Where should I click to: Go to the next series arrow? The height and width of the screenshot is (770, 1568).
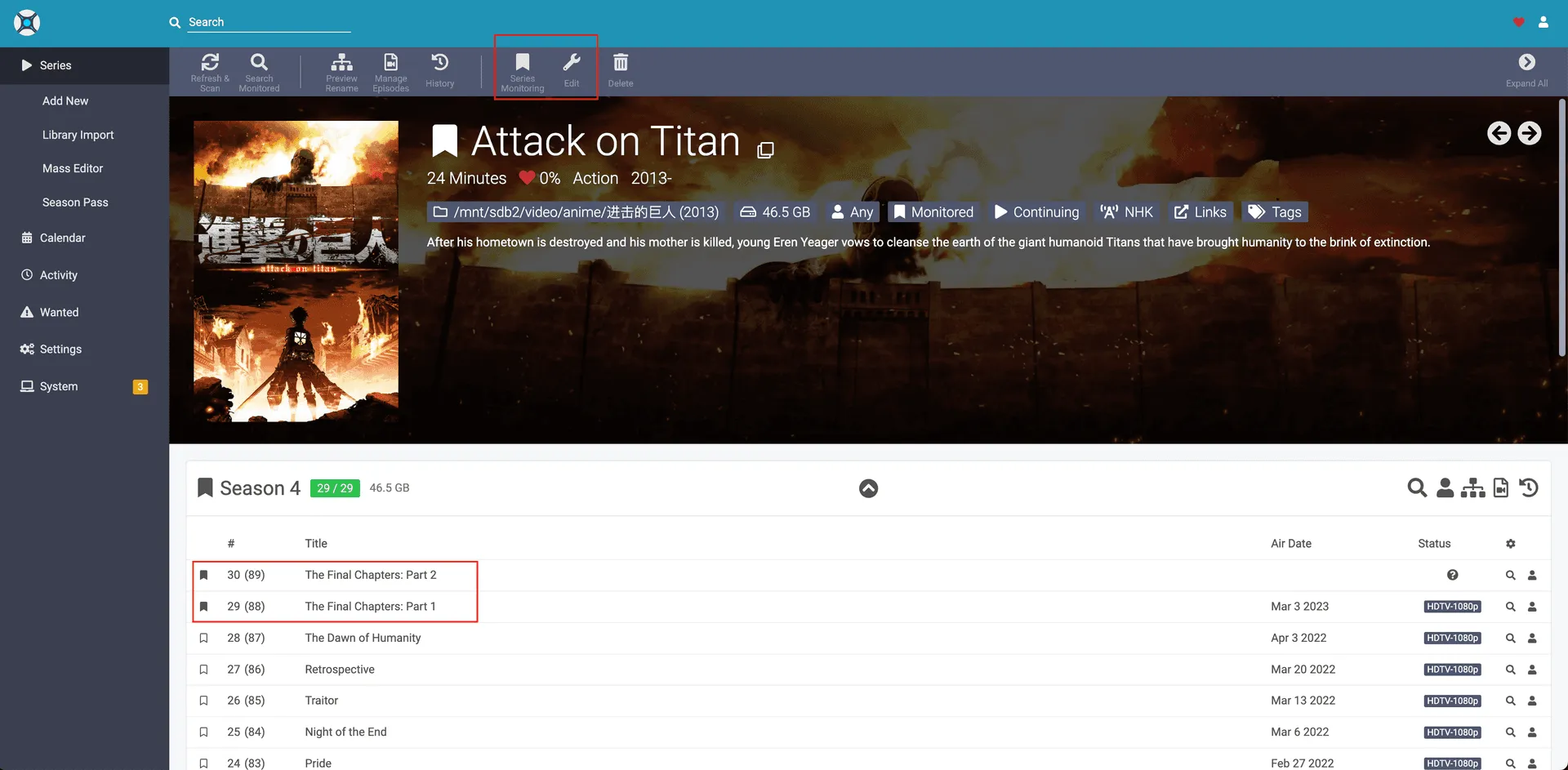coord(1530,133)
